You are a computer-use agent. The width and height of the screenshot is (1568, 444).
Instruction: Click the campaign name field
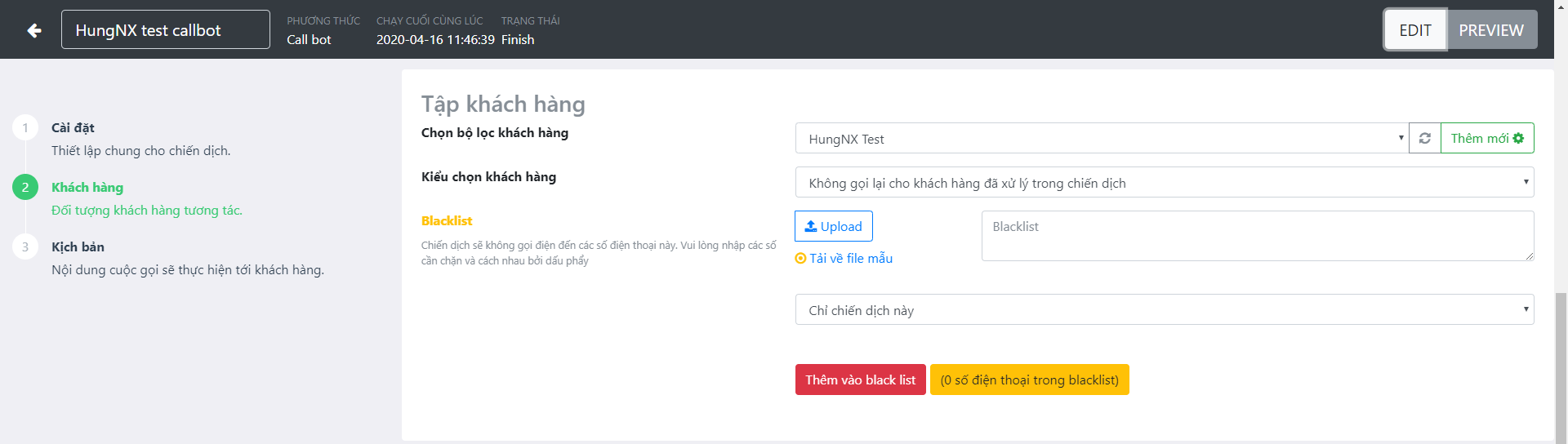point(165,30)
